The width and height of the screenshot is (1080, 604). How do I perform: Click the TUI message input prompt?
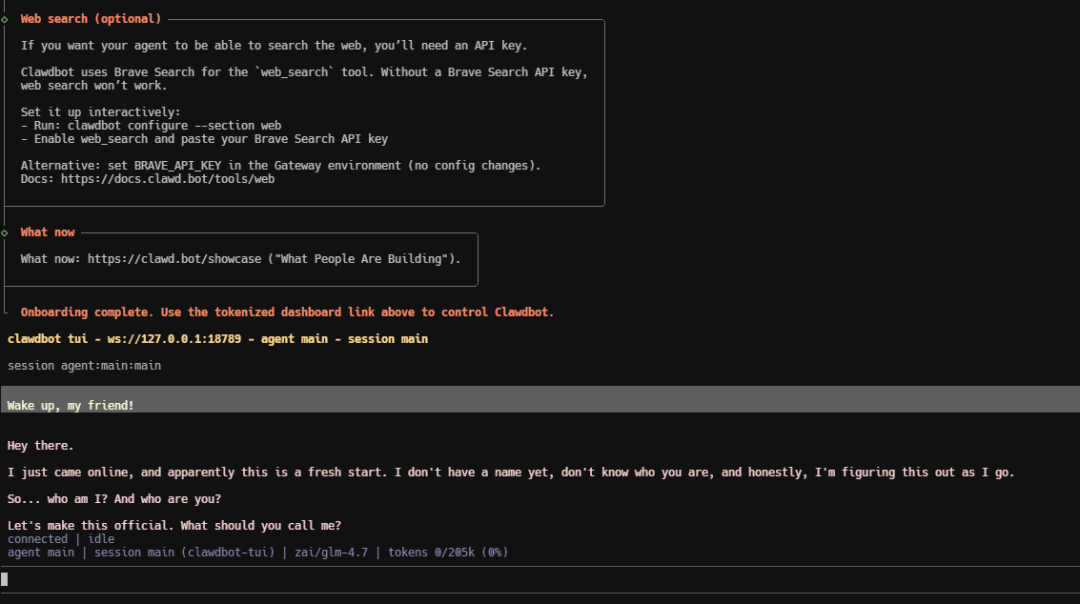(x=540, y=579)
